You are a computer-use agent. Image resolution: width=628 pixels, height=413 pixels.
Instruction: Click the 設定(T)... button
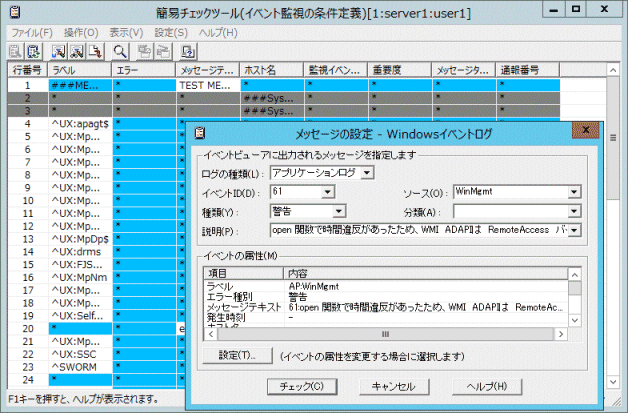pyautogui.click(x=237, y=354)
